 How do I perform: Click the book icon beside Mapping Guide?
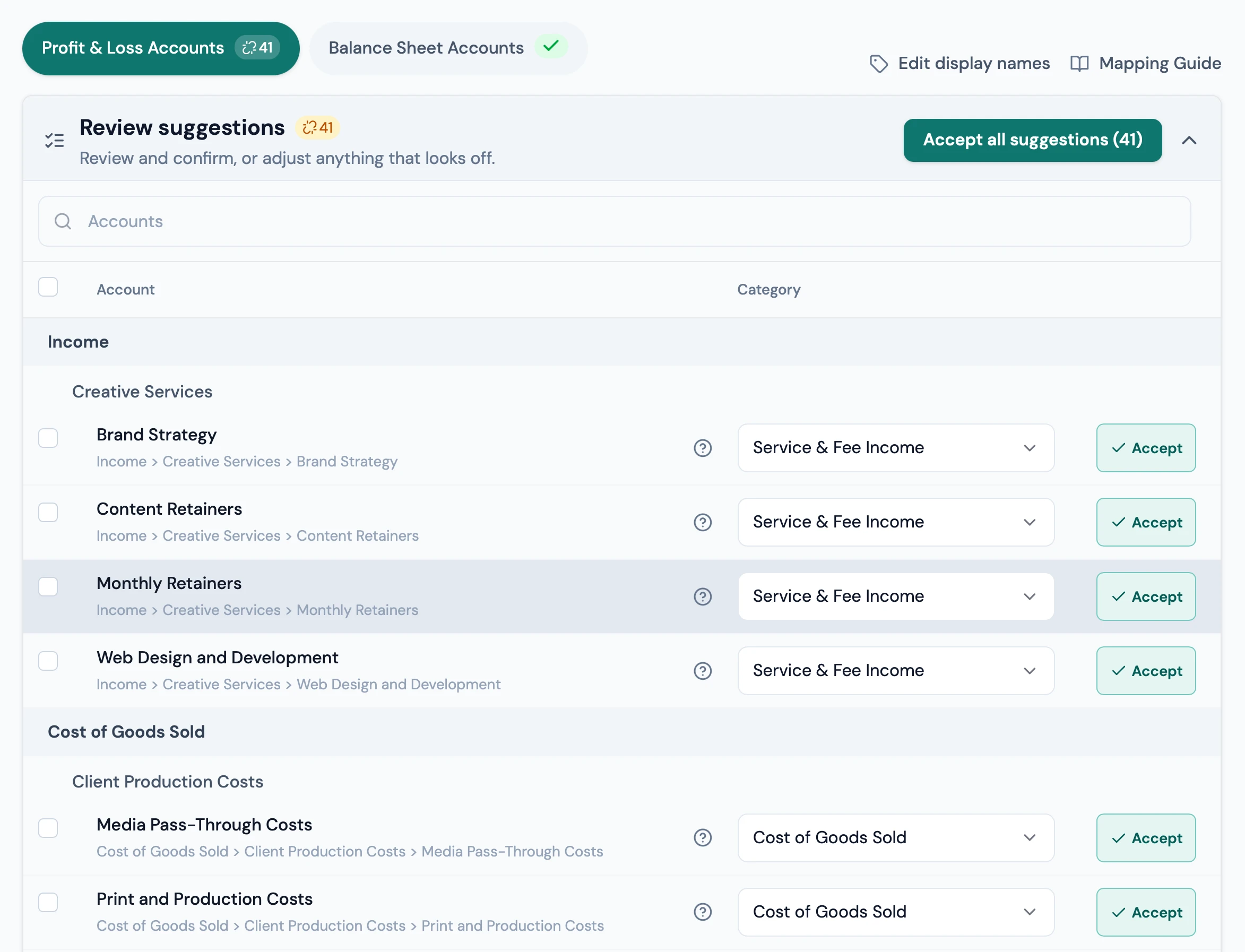coord(1079,64)
